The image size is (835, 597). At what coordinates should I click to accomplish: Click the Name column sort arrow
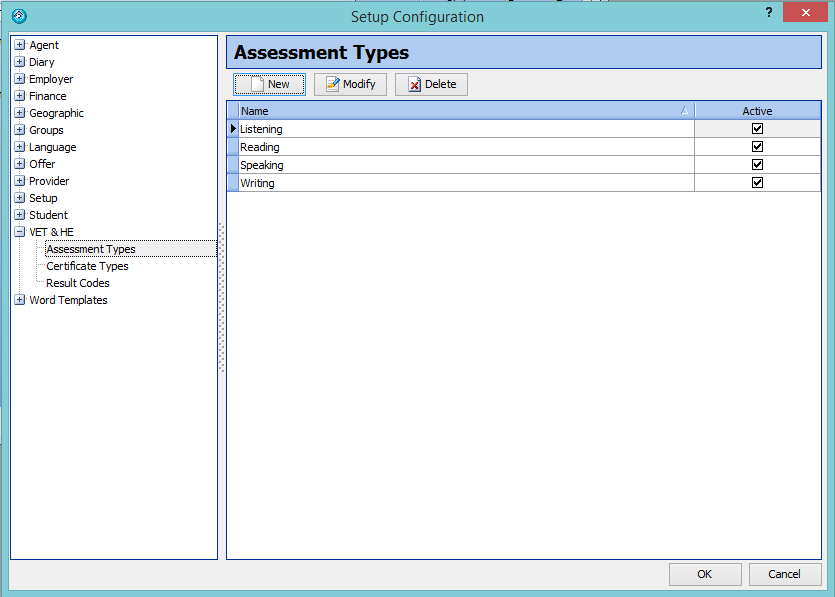(684, 111)
